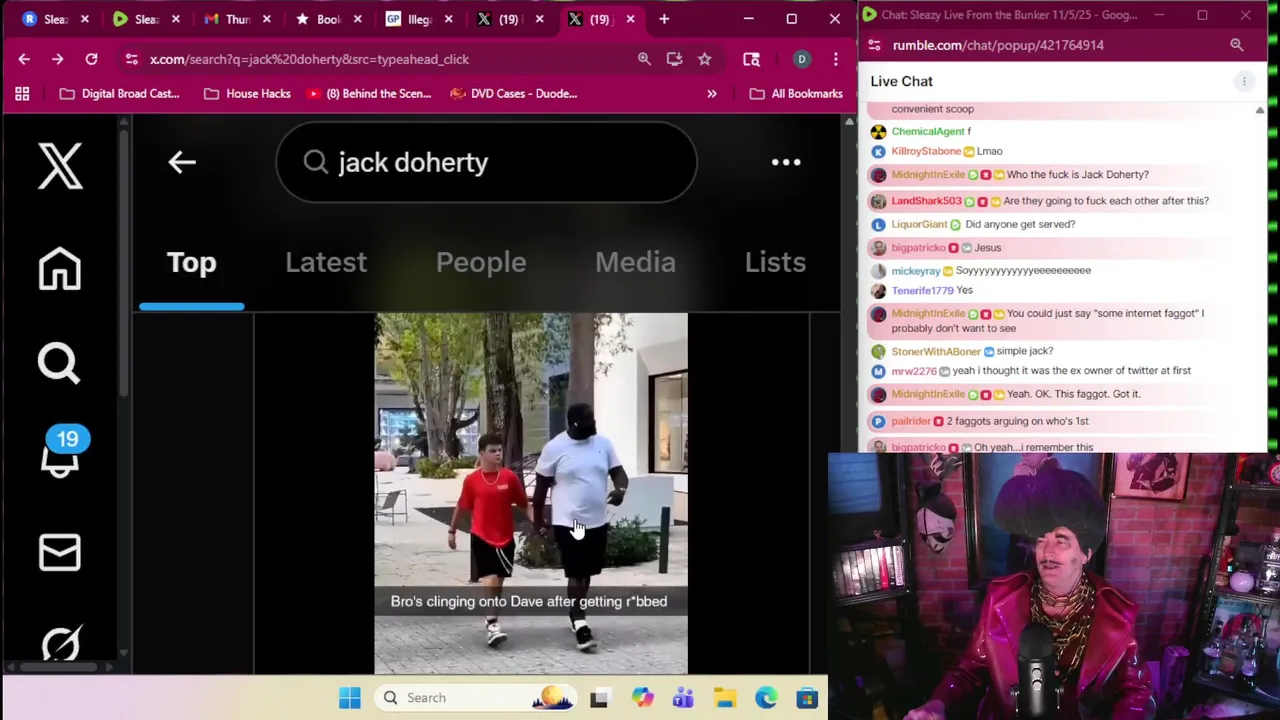Switch to the Latest search tab
The height and width of the screenshot is (720, 1280).
[326, 262]
